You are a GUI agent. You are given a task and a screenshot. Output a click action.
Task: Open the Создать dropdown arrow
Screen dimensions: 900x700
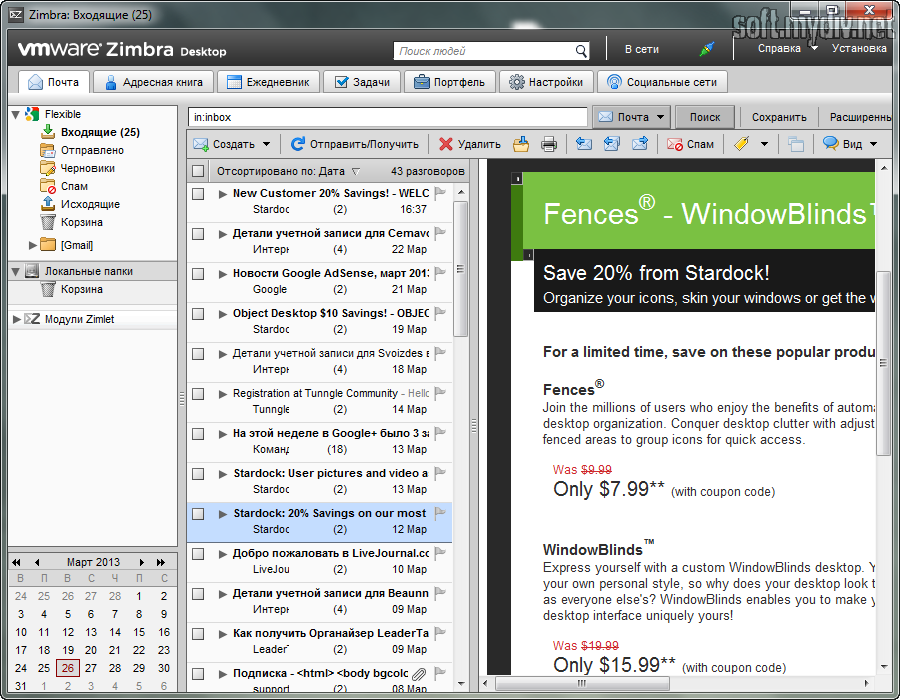[x=266, y=144]
